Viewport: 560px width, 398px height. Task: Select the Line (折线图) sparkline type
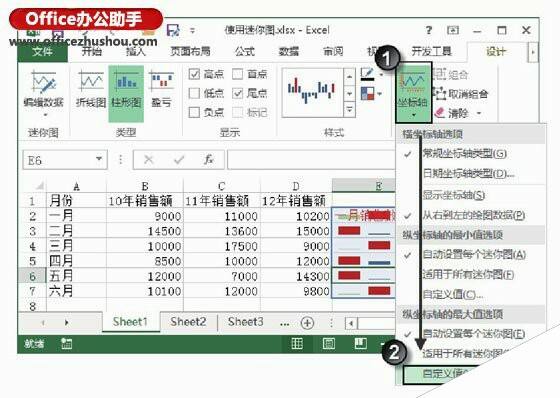91,89
